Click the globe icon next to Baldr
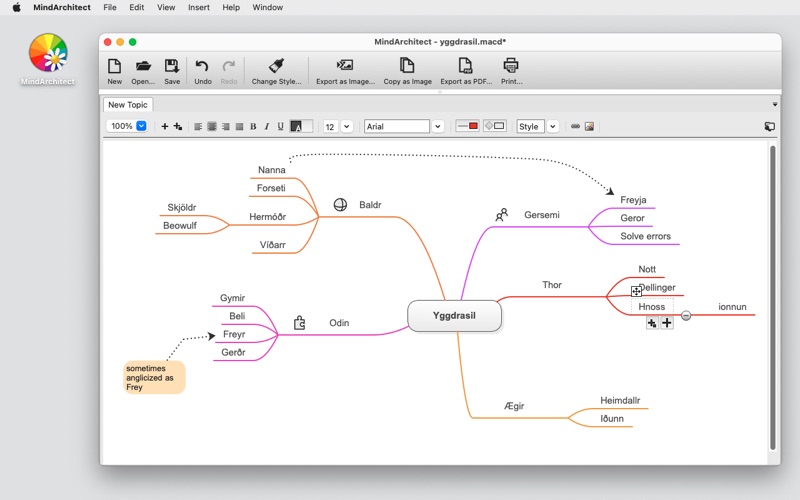Viewport: 800px width, 500px height. point(340,205)
